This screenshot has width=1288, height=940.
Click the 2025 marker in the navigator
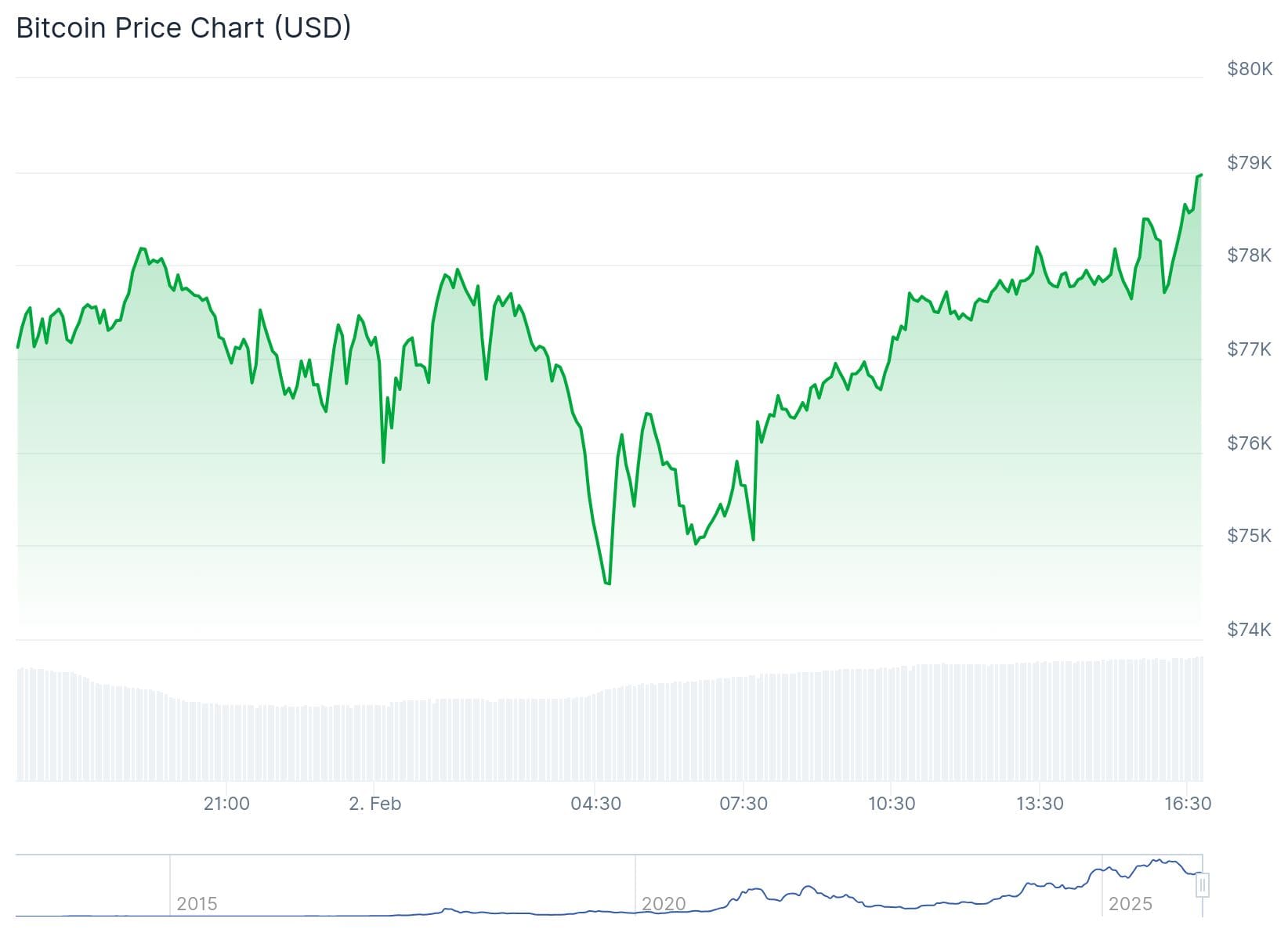[x=1130, y=904]
